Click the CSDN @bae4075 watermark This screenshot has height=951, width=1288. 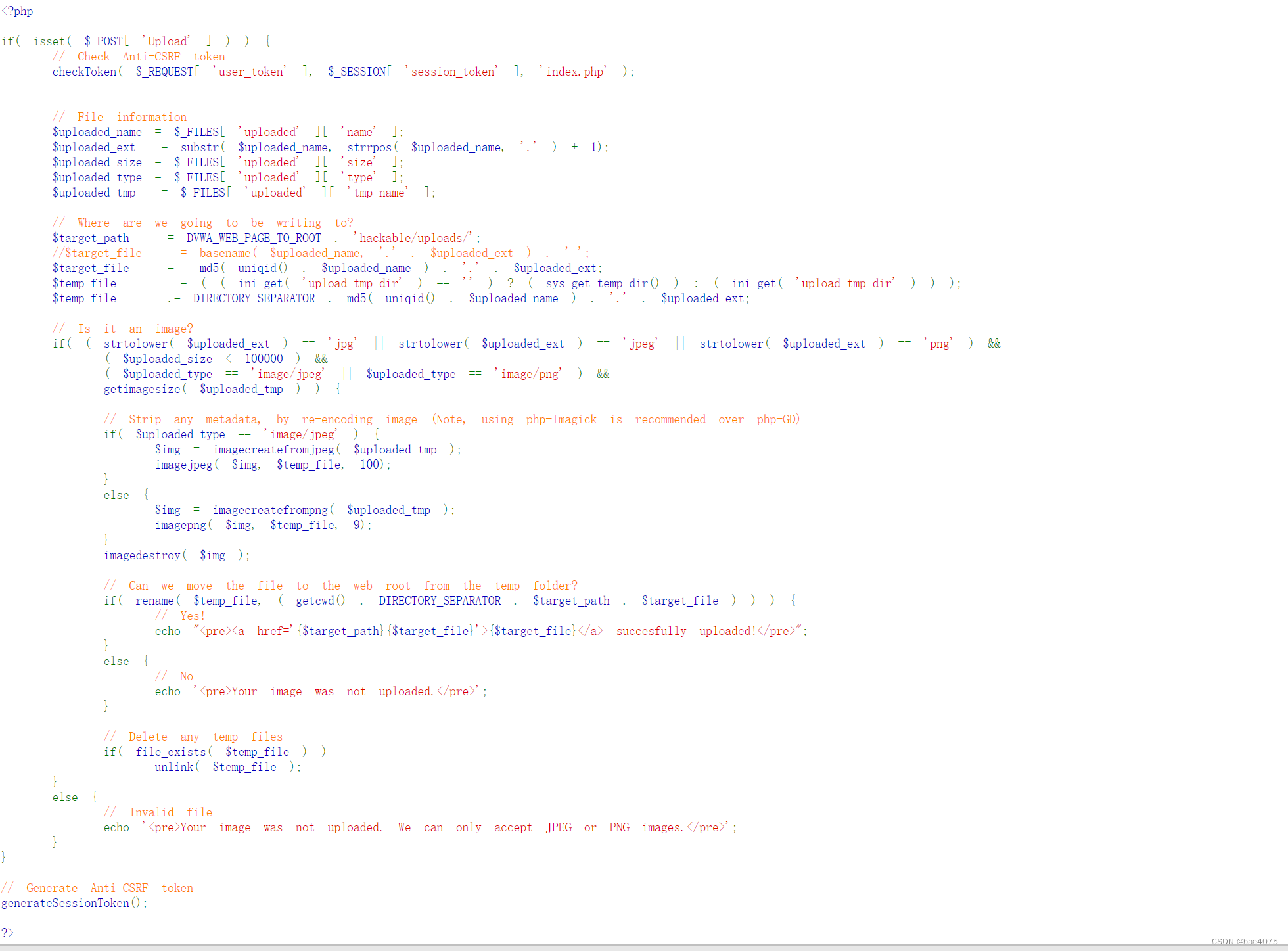1244,941
